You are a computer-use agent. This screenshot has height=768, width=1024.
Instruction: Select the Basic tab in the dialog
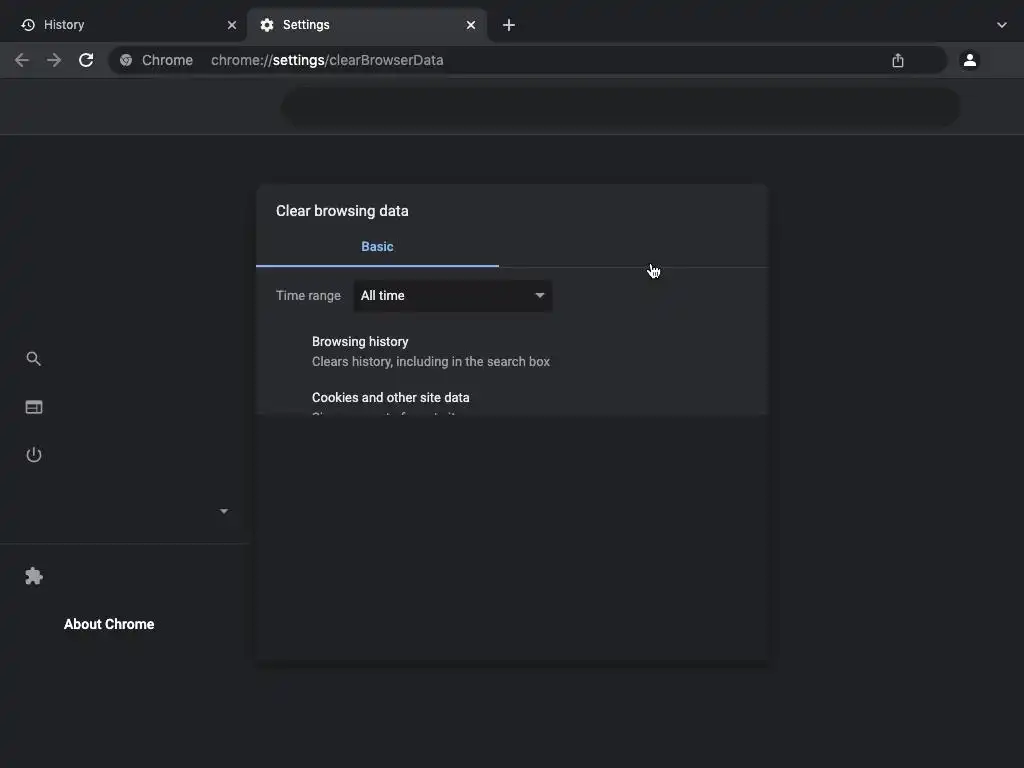coord(377,247)
